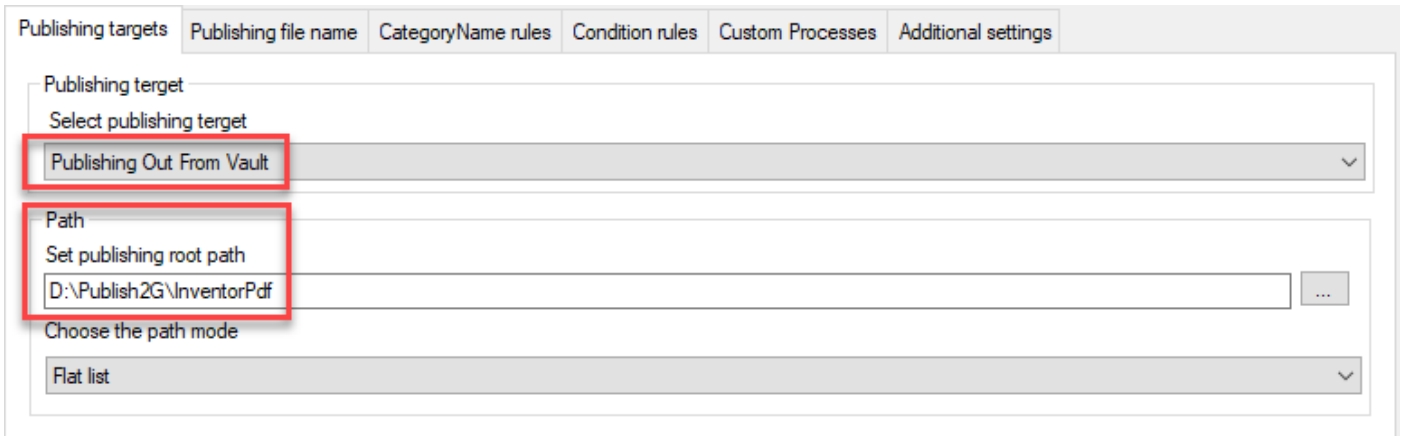Click the "Select publishing terget" label
1401x440 pixels.
coord(147,120)
